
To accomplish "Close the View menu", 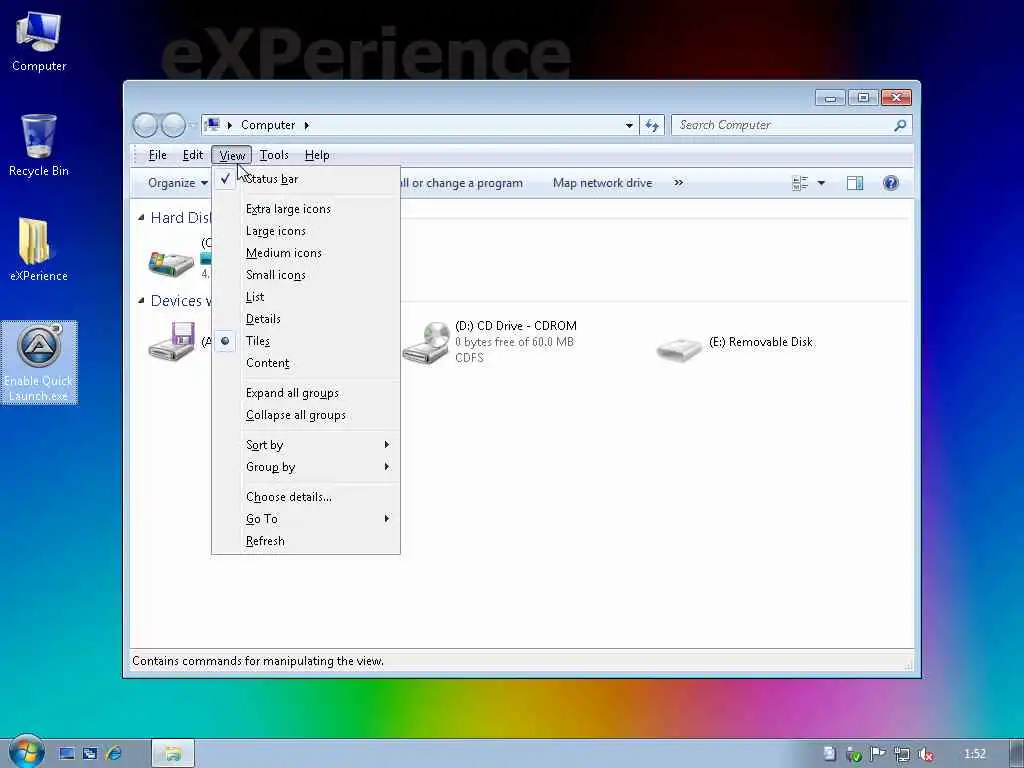I will click(232, 155).
